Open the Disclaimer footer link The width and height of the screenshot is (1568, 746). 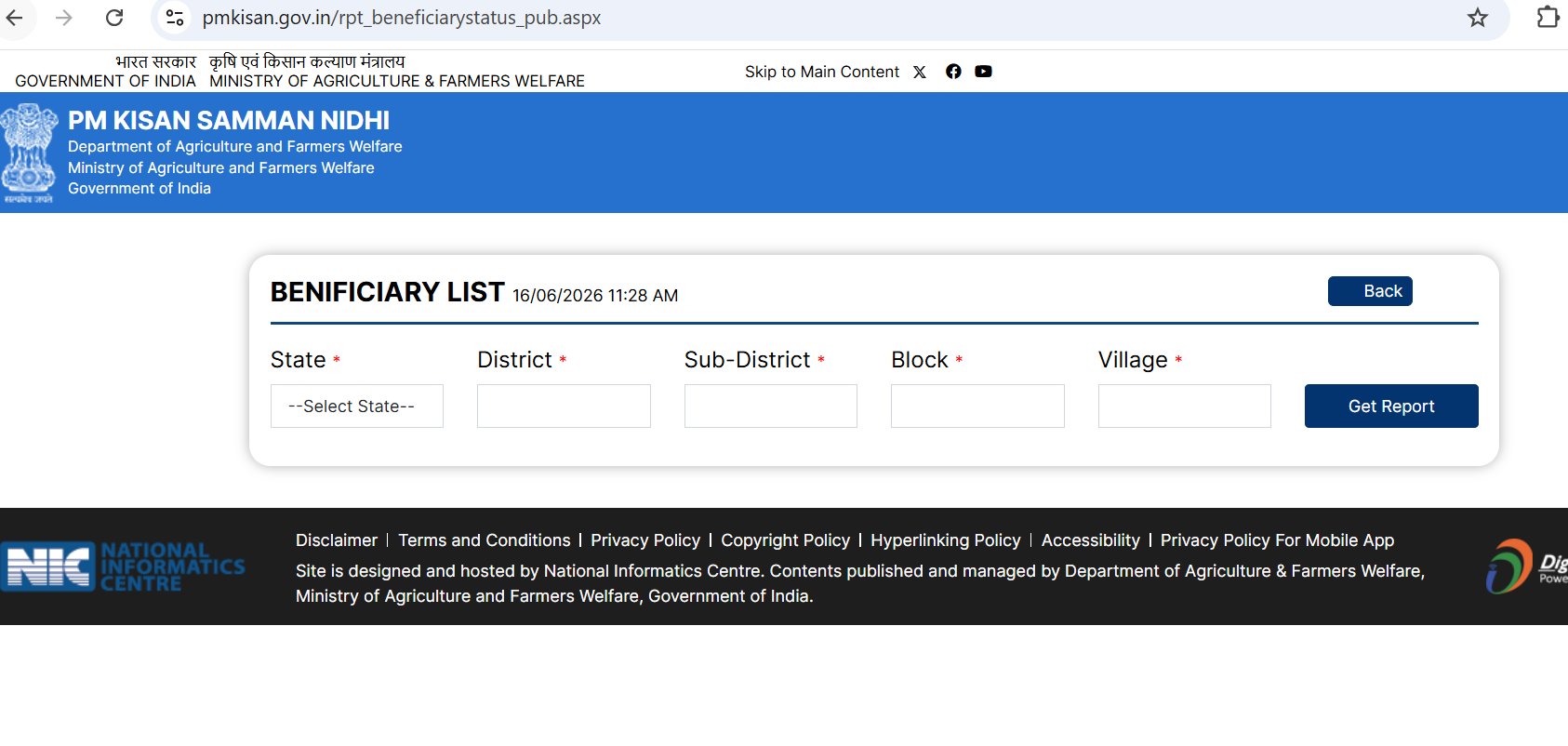[x=337, y=540]
